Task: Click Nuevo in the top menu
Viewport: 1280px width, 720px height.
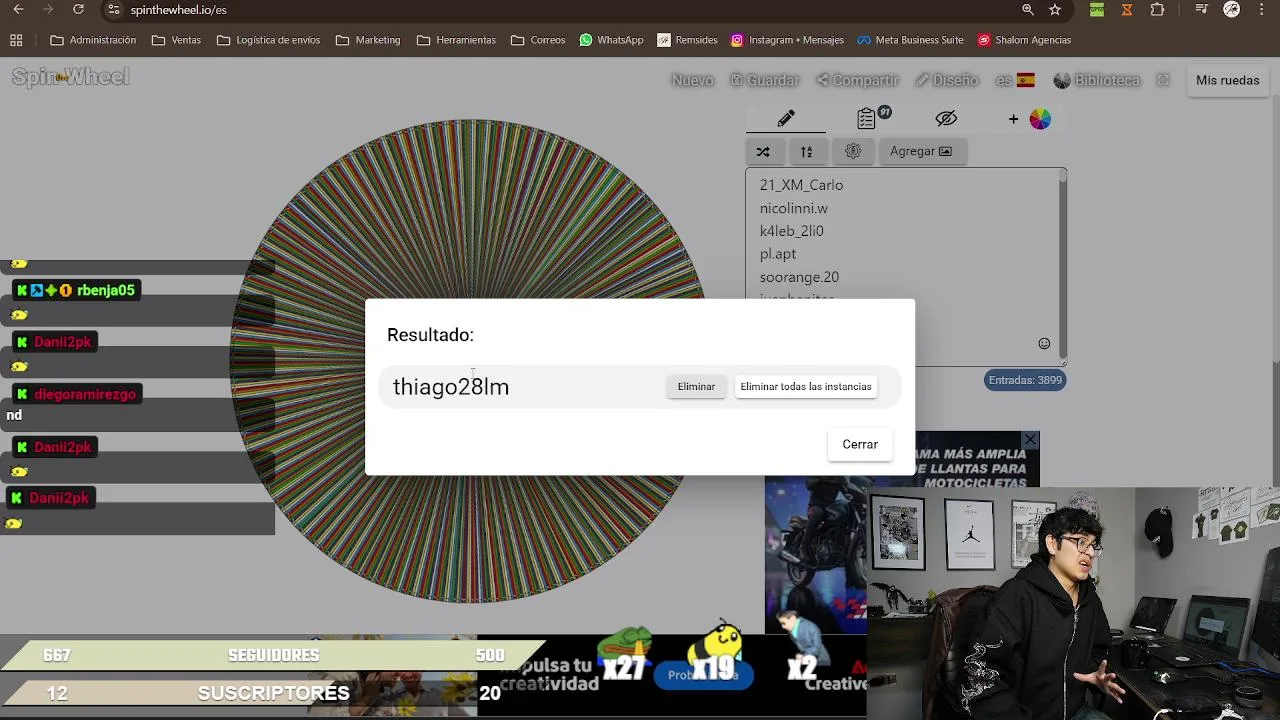Action: 692,80
